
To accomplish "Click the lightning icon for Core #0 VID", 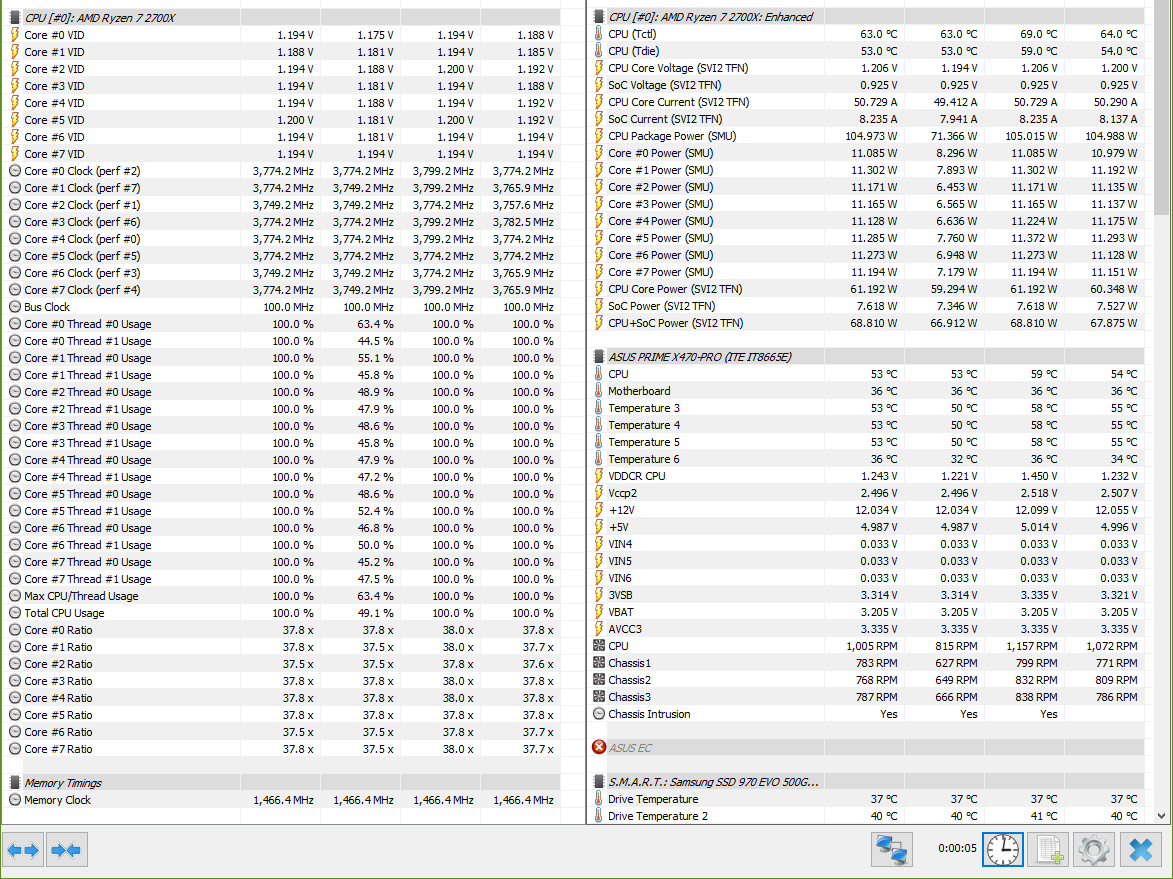I will pyautogui.click(x=15, y=34).
